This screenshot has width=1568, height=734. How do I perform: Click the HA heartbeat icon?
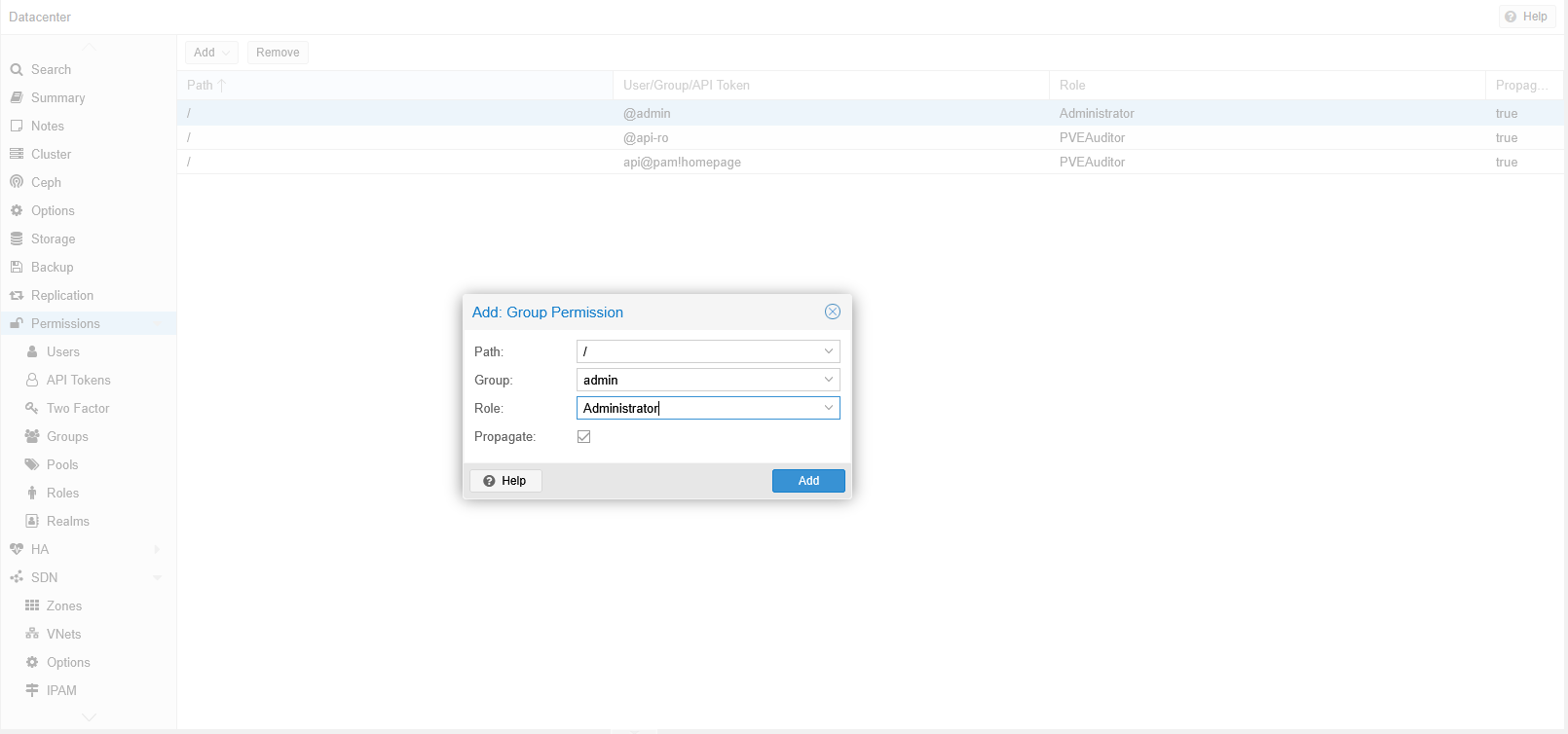tap(17, 550)
